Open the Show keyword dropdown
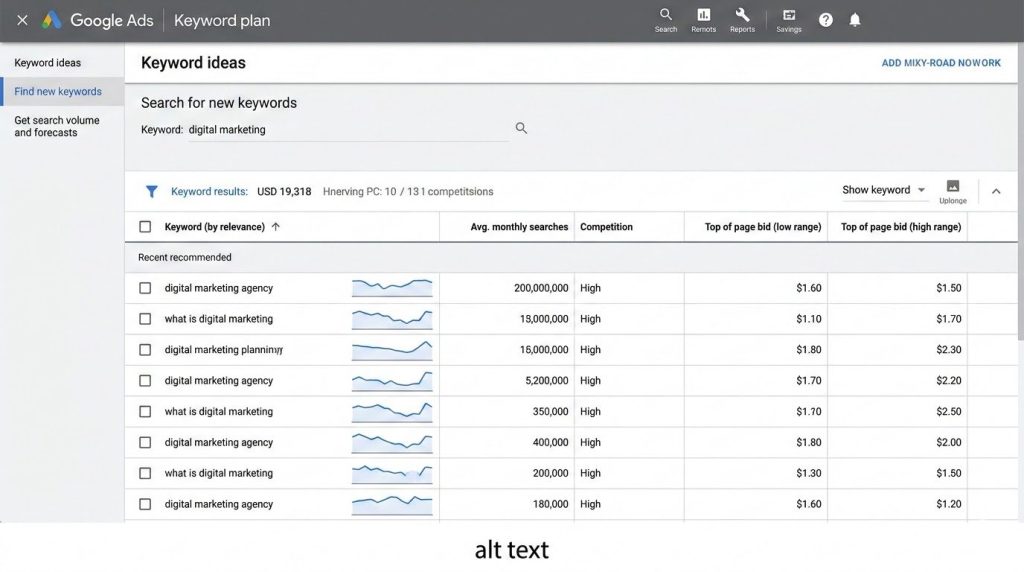Screen dimensions: 1024x572 884,190
